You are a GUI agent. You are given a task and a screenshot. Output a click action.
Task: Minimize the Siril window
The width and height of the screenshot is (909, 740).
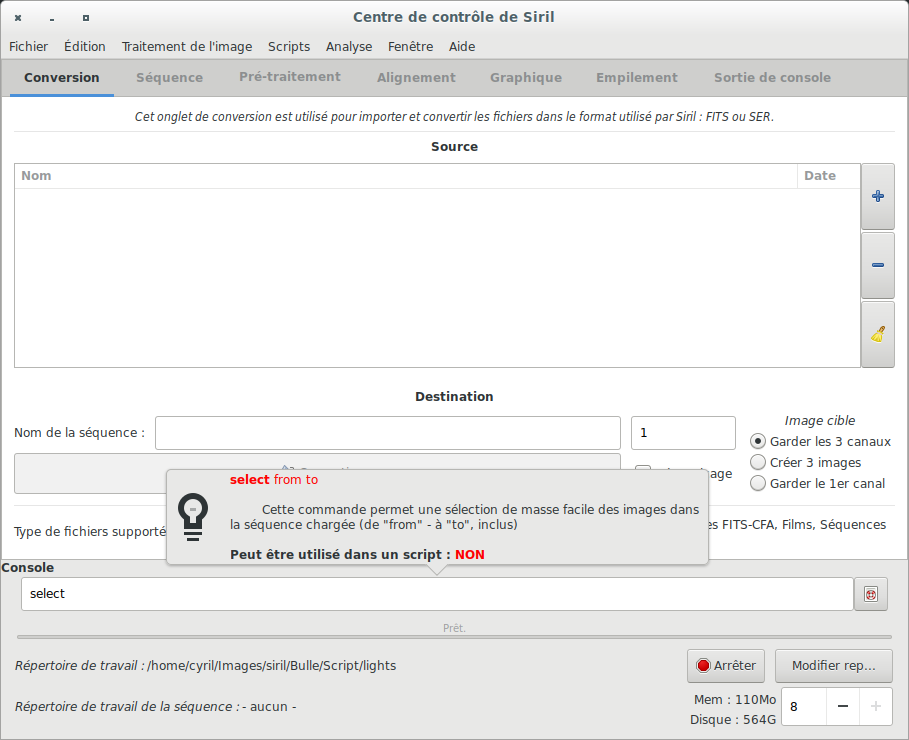pyautogui.click(x=52, y=19)
